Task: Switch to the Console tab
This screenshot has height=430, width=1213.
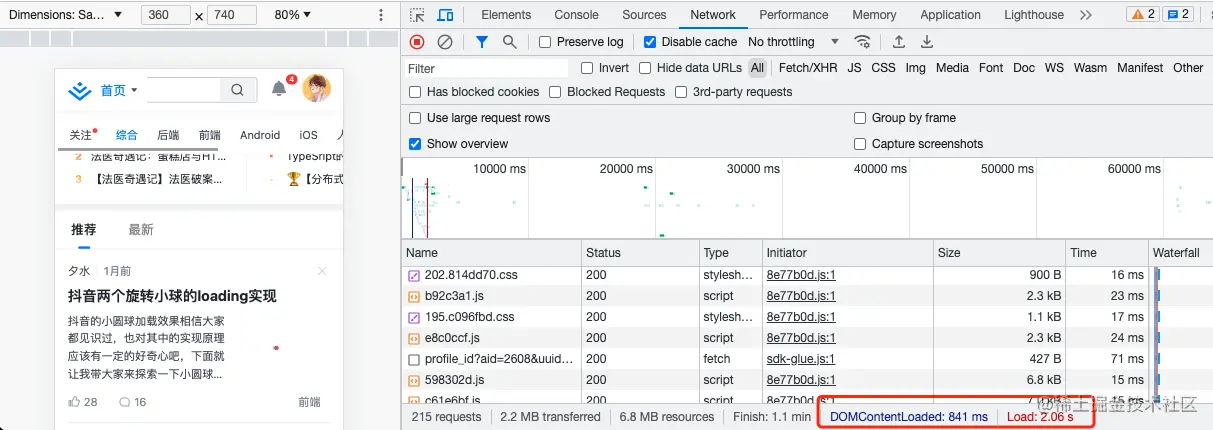Action: (x=576, y=15)
